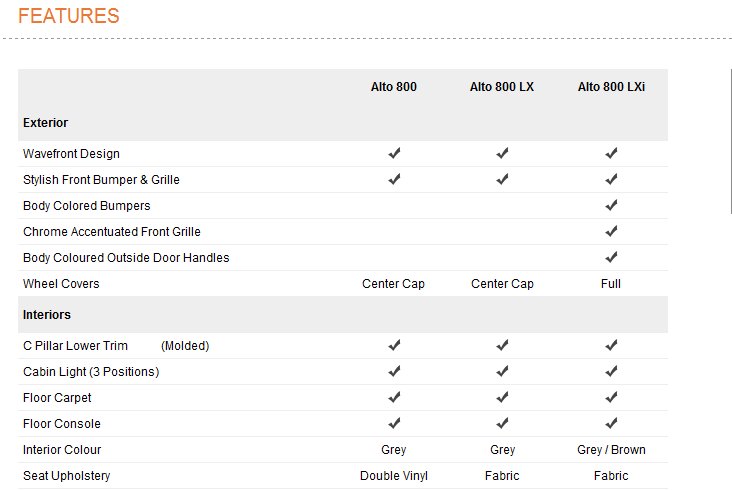The width and height of the screenshot is (732, 491).
Task: Click Cabin Light checkmark under Alto 800
Action: click(x=394, y=371)
